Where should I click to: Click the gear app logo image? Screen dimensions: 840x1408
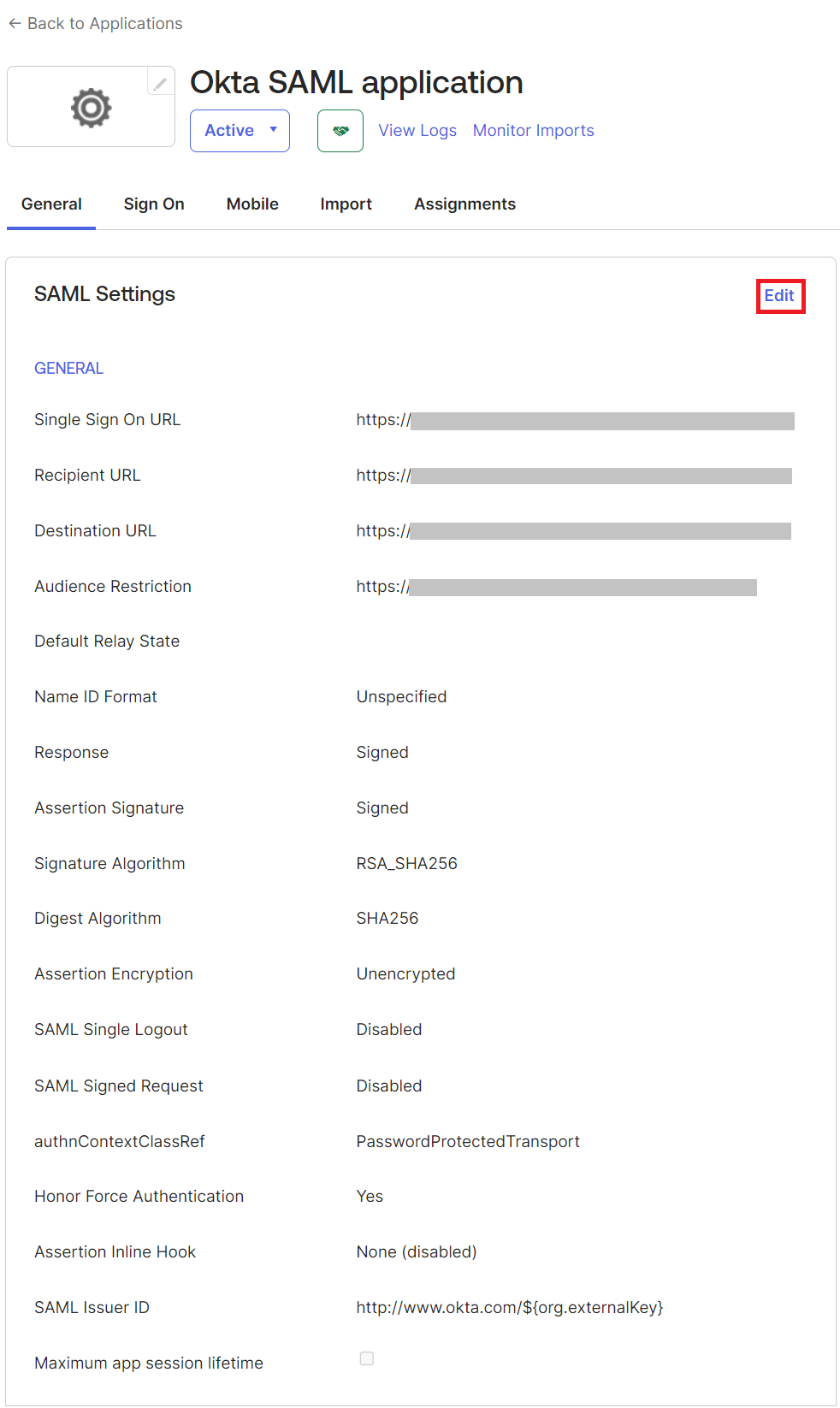91,108
